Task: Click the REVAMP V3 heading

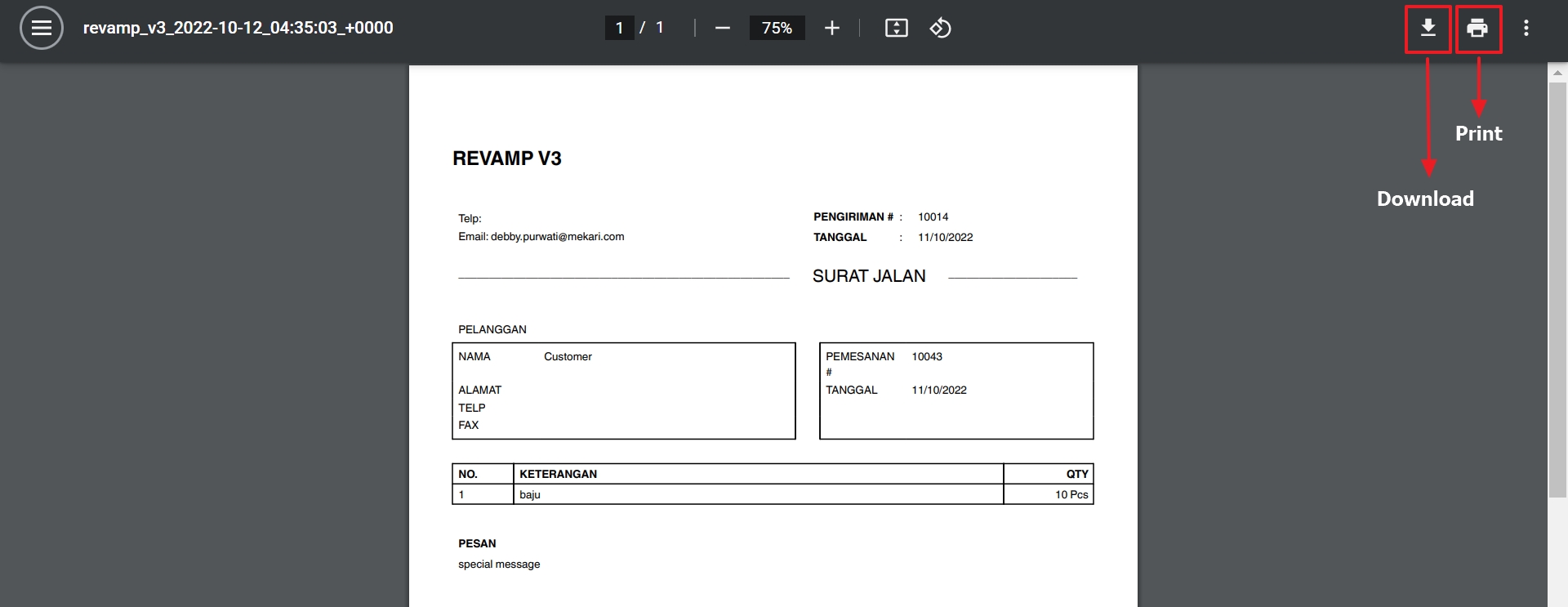Action: click(506, 158)
